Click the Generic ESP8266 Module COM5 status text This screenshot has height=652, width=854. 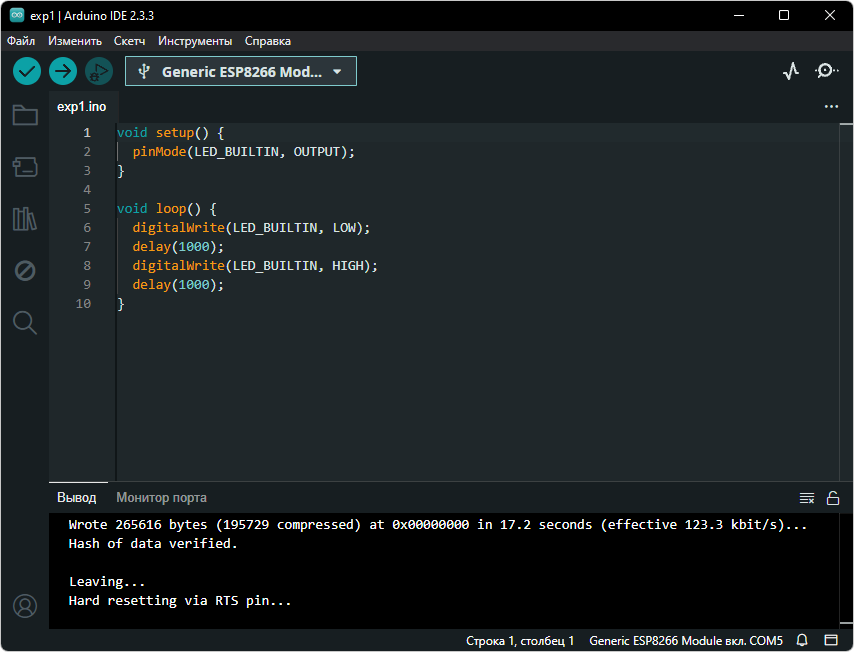[x=686, y=640]
